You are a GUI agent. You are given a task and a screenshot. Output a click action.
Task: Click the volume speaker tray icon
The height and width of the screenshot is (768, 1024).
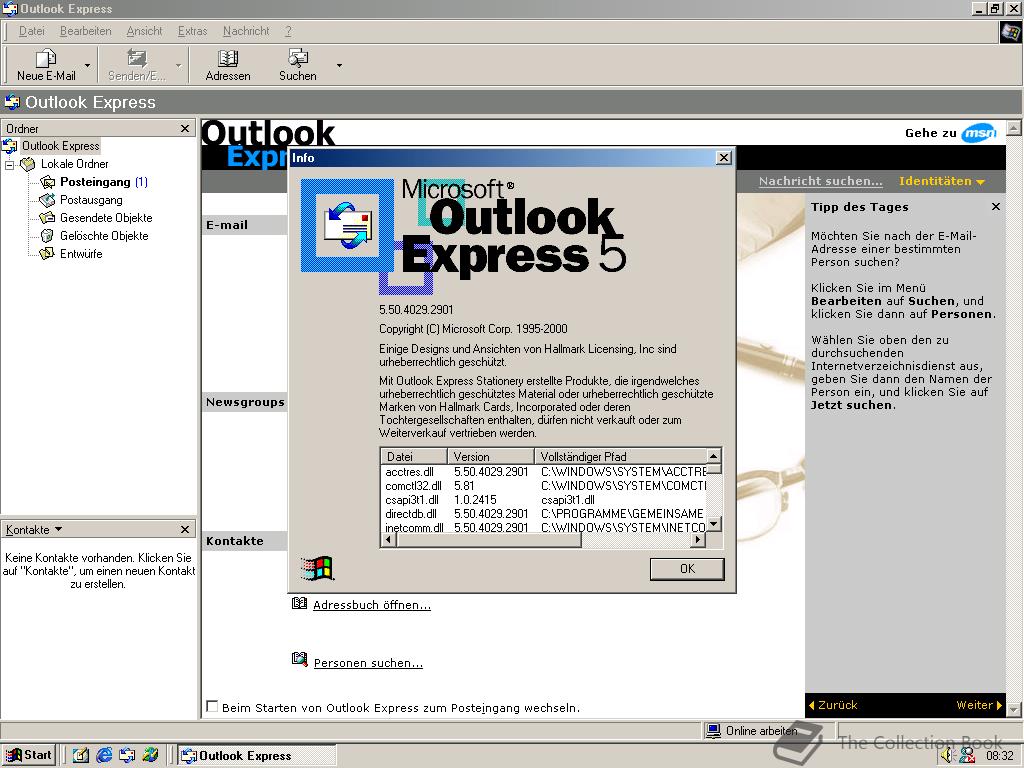point(948,756)
